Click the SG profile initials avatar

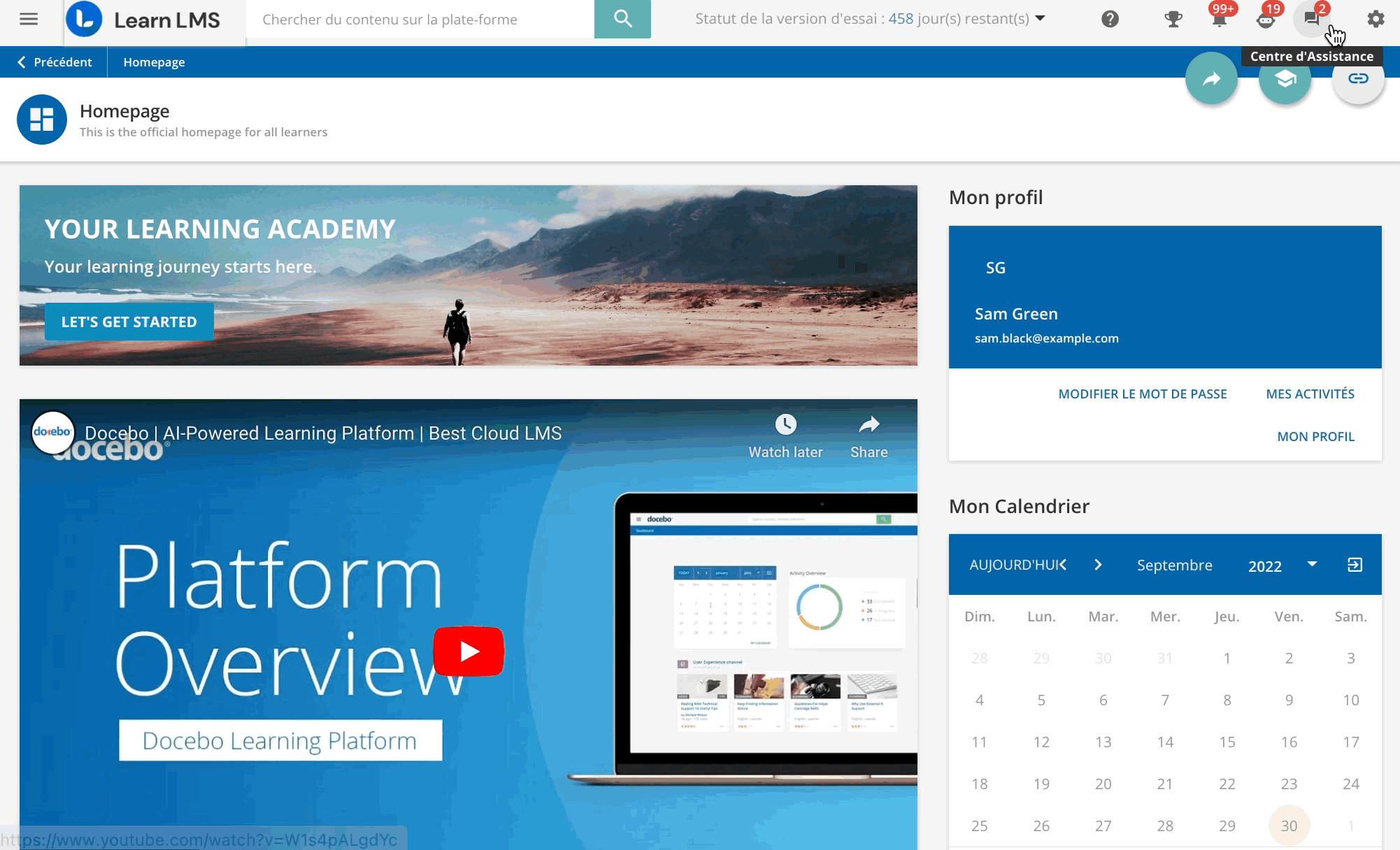[996, 268]
